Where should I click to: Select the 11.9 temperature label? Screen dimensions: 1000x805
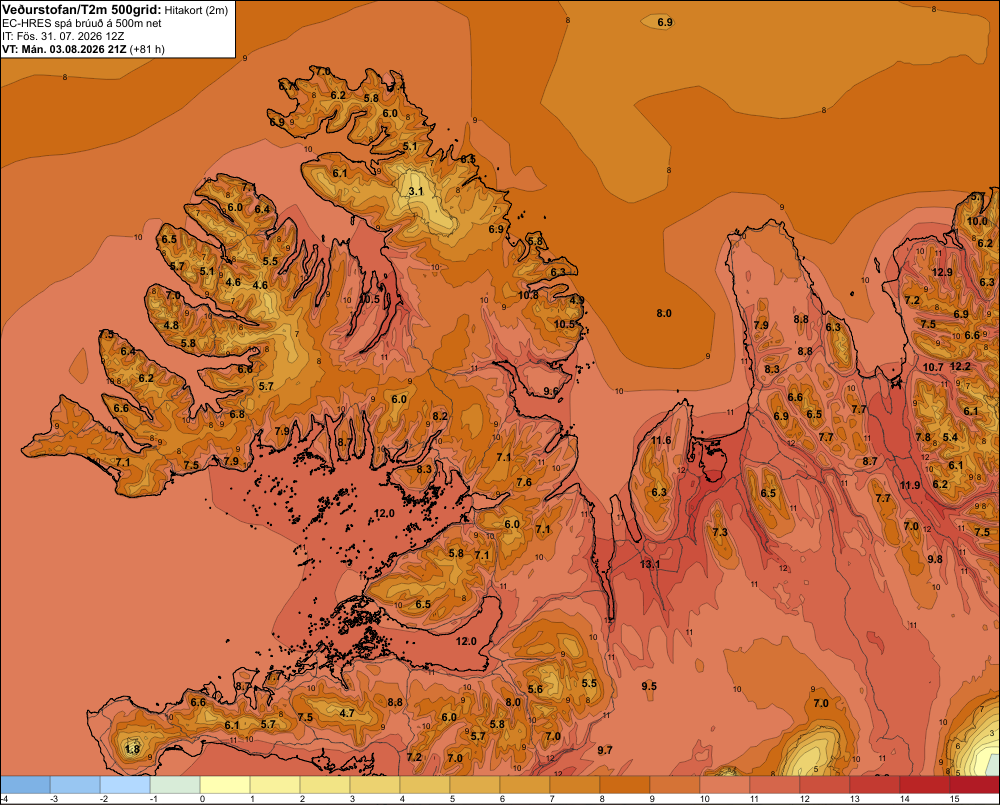click(910, 485)
